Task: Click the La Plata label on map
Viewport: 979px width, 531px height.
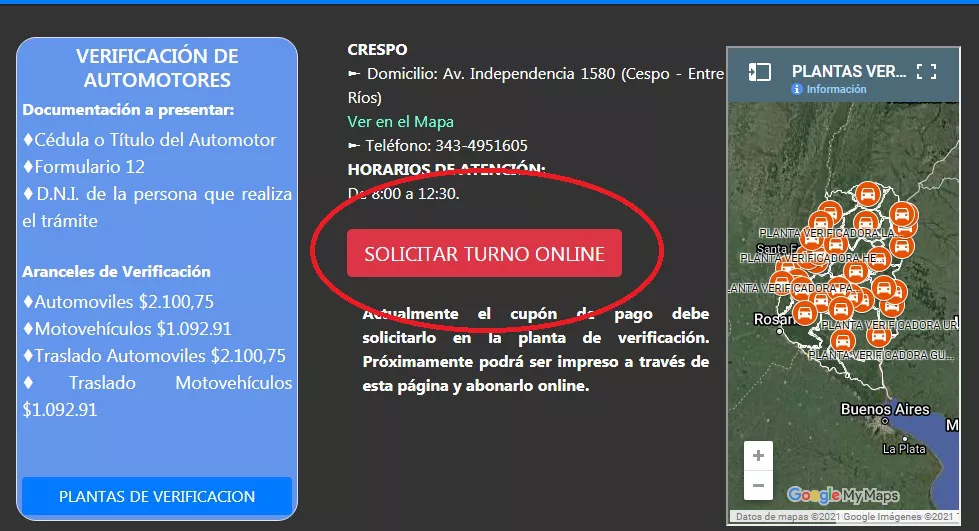Action: pyautogui.click(x=903, y=449)
